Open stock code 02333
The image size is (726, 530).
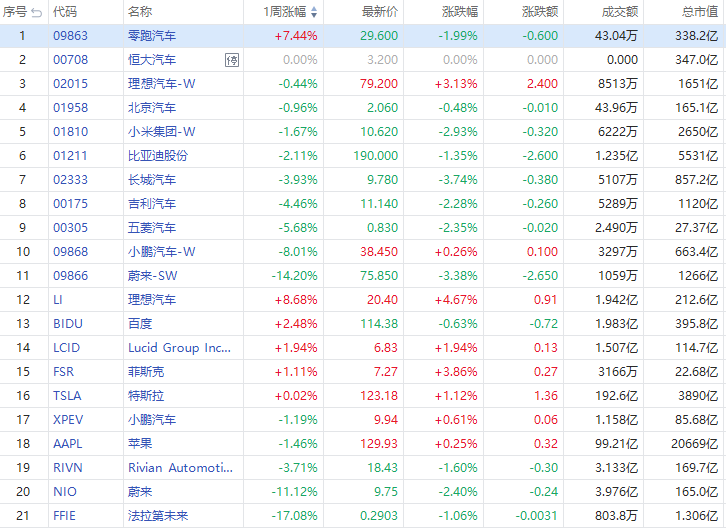(70, 180)
